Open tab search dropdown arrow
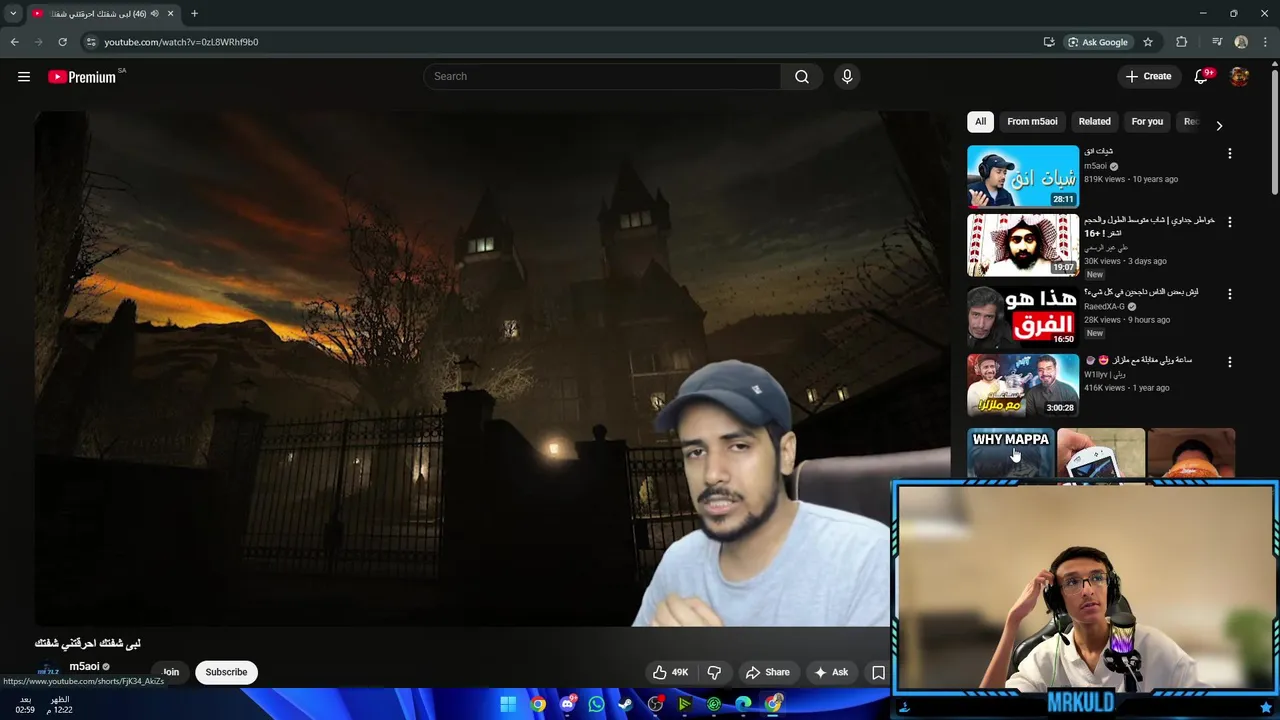Viewport: 1280px width, 720px height. 13,14
